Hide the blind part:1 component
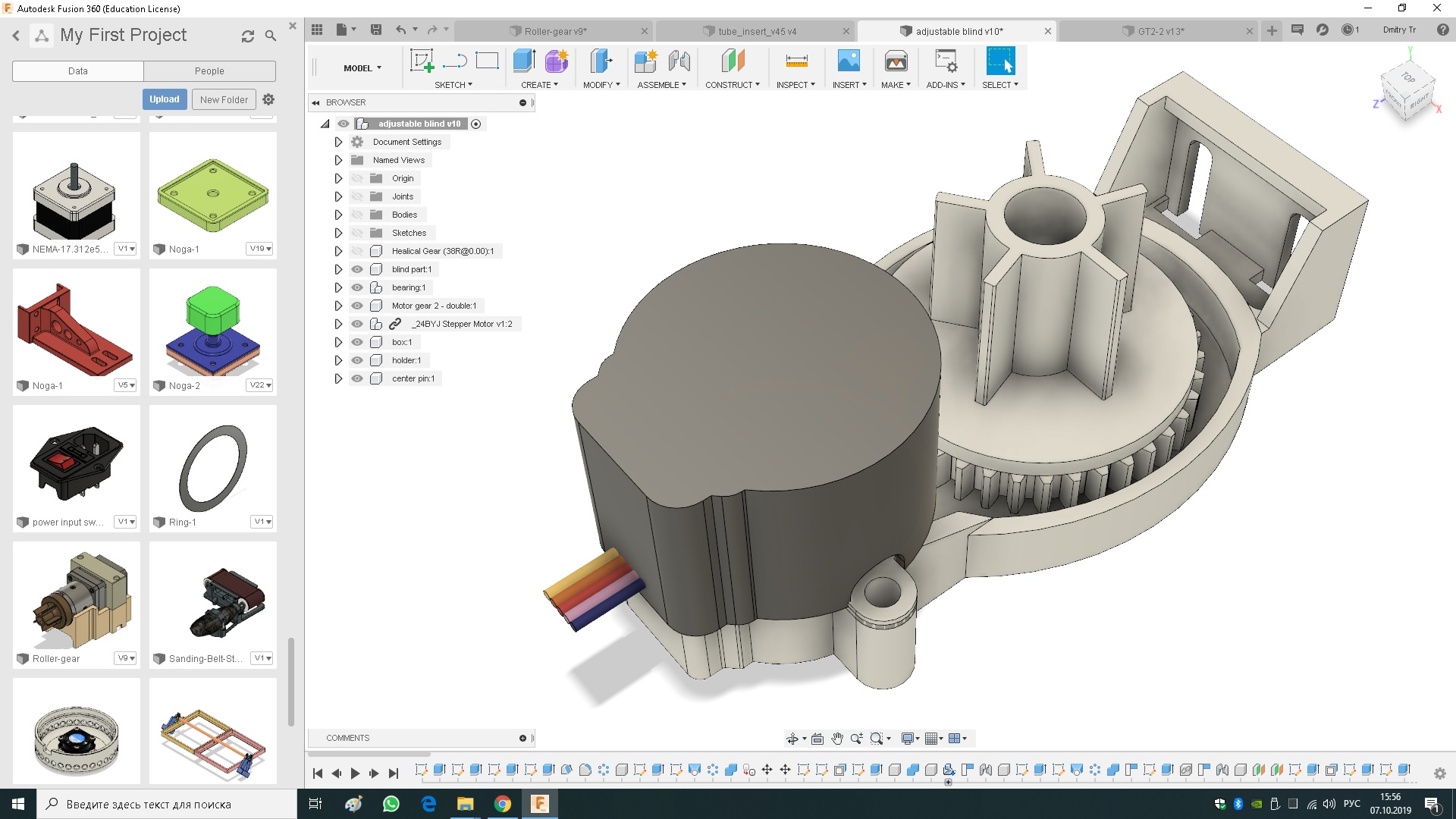Image resolution: width=1456 pixels, height=819 pixels. click(357, 269)
